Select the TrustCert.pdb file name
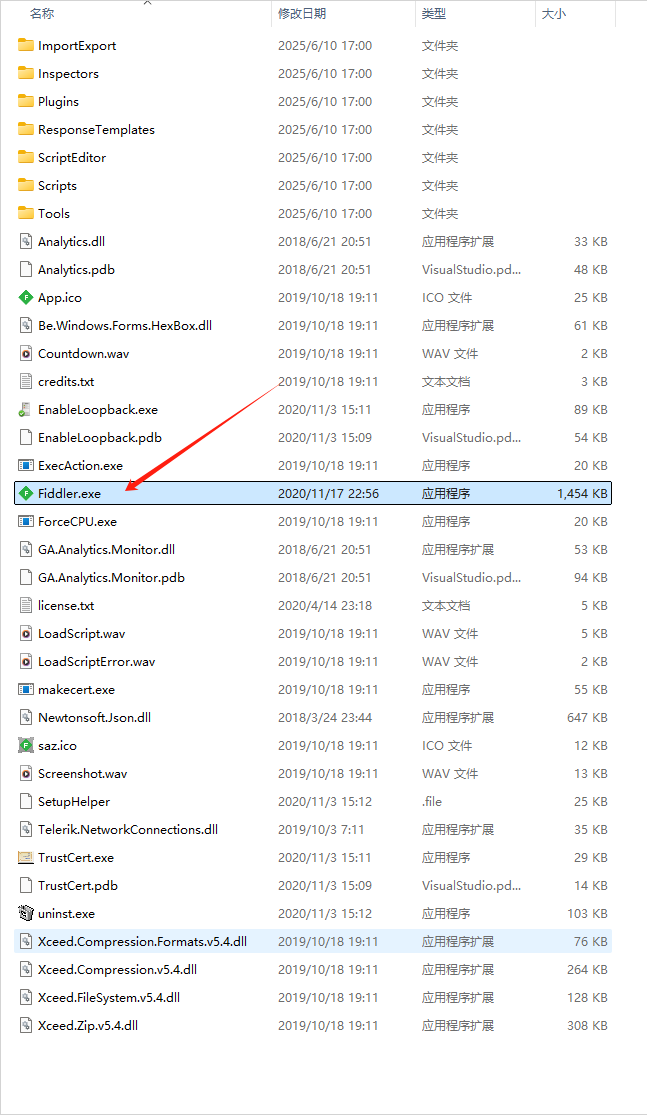 tap(78, 885)
